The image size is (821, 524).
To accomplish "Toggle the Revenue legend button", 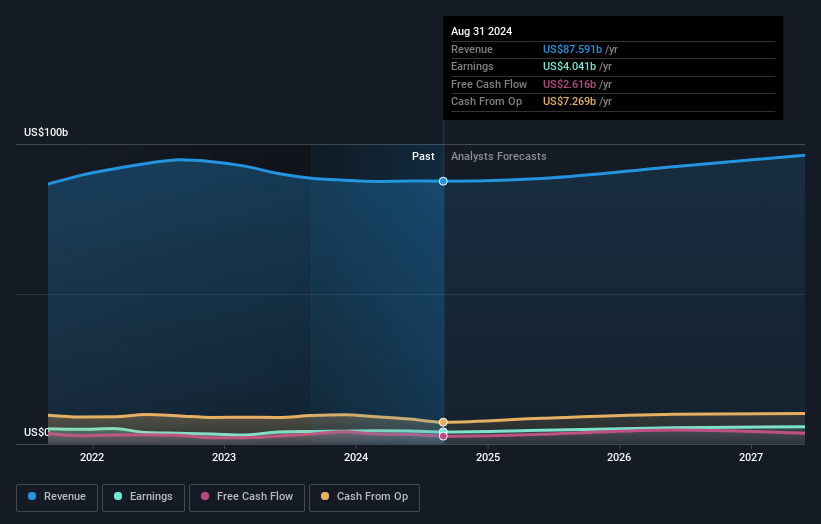I will 57,497.
